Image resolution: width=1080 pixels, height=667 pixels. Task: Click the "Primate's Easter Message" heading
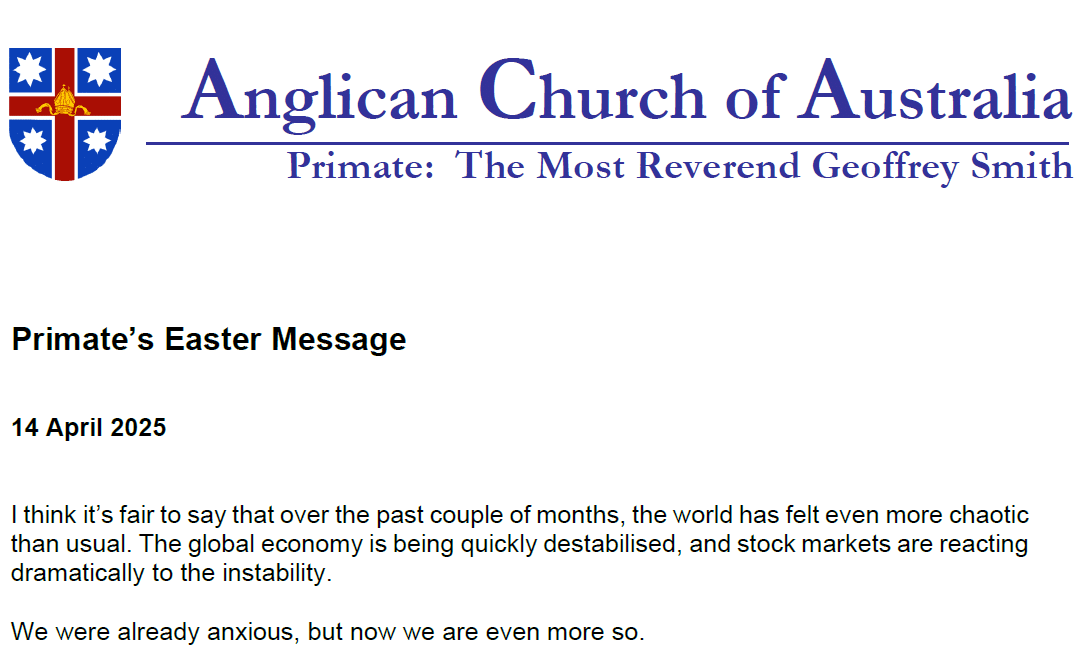click(209, 340)
